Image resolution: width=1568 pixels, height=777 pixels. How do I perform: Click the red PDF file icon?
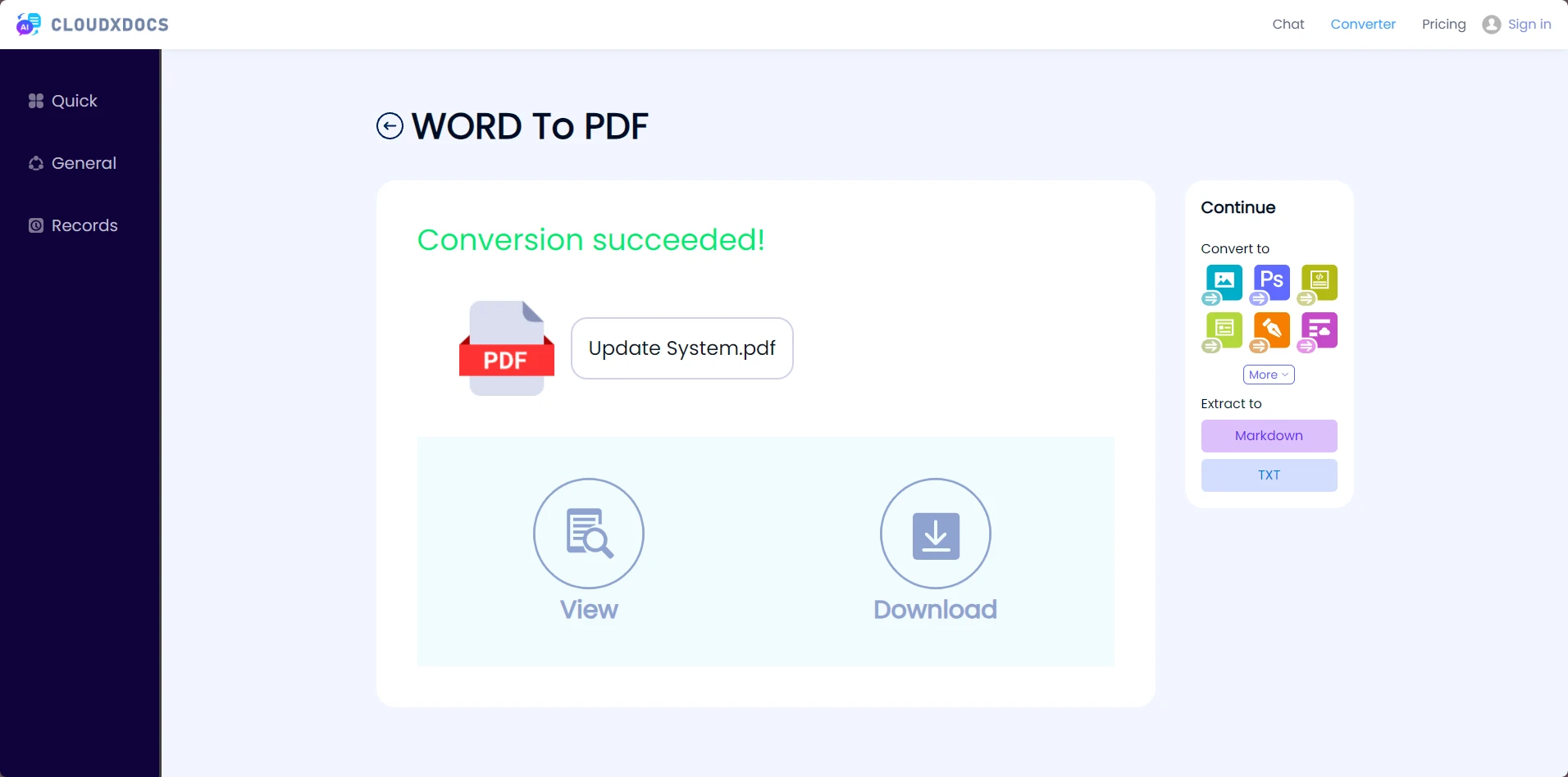(507, 348)
